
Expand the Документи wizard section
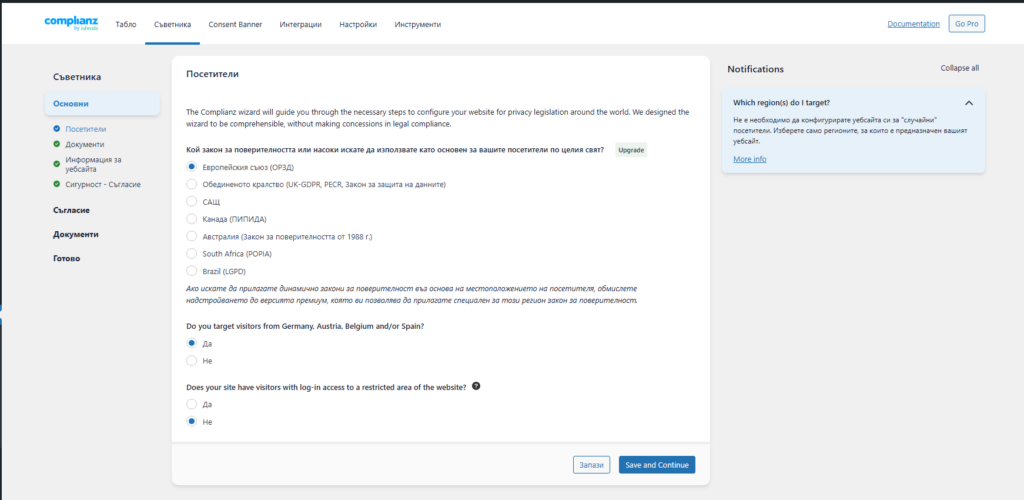point(76,234)
